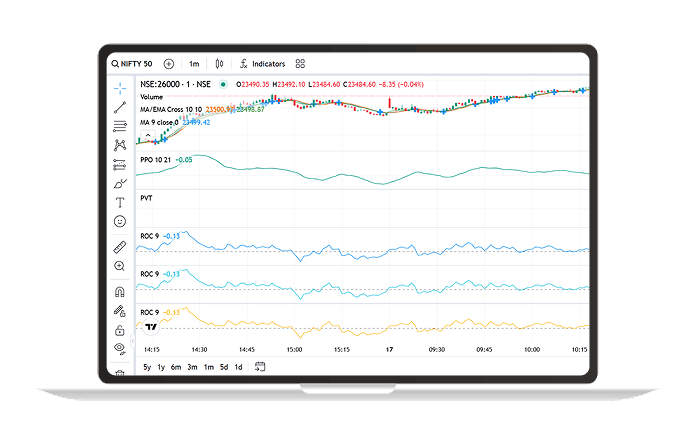Switch range to 5y
698x446 pixels.
pyautogui.click(x=147, y=367)
